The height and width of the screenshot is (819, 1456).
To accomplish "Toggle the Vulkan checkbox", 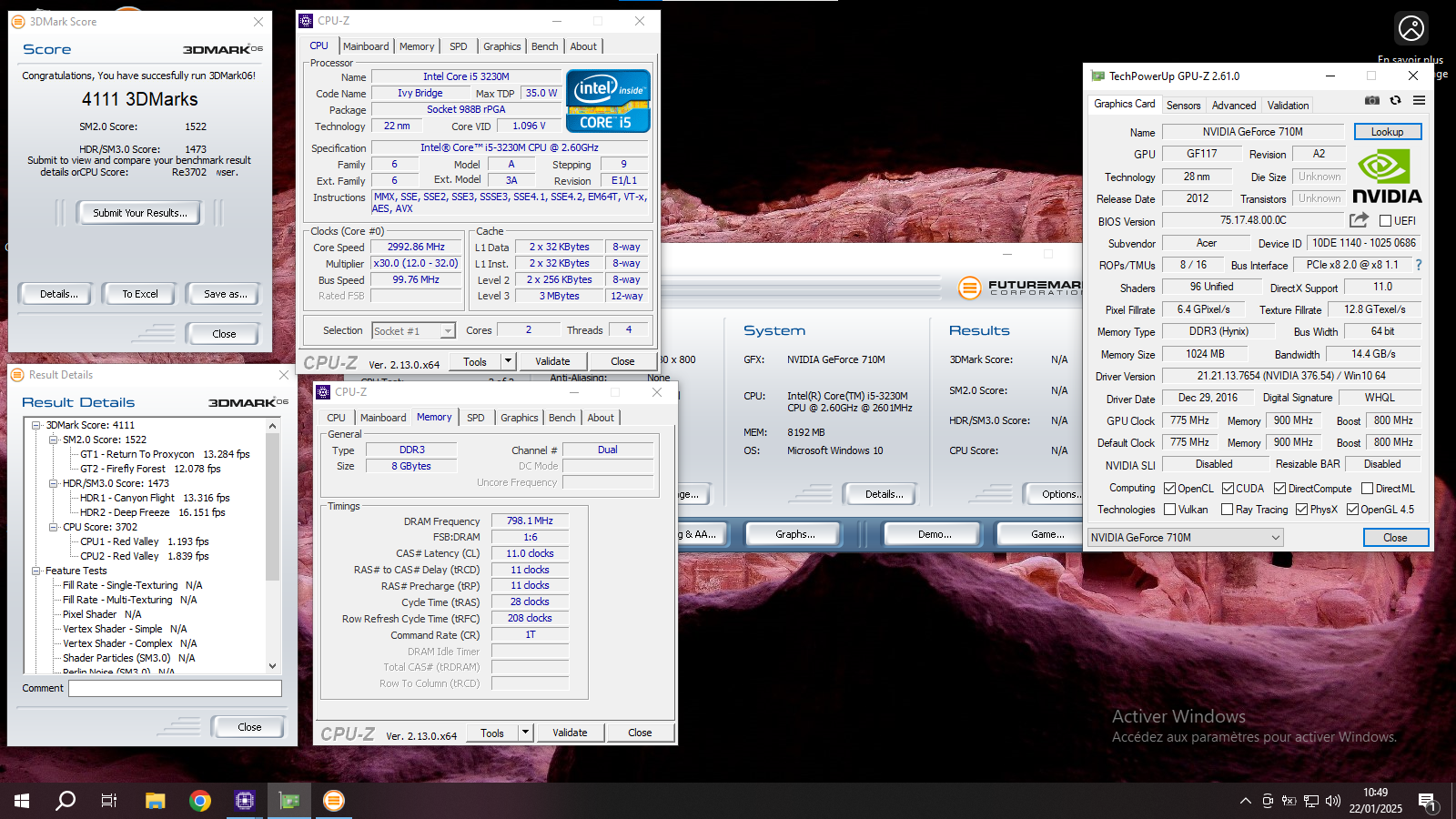I will pyautogui.click(x=1170, y=510).
